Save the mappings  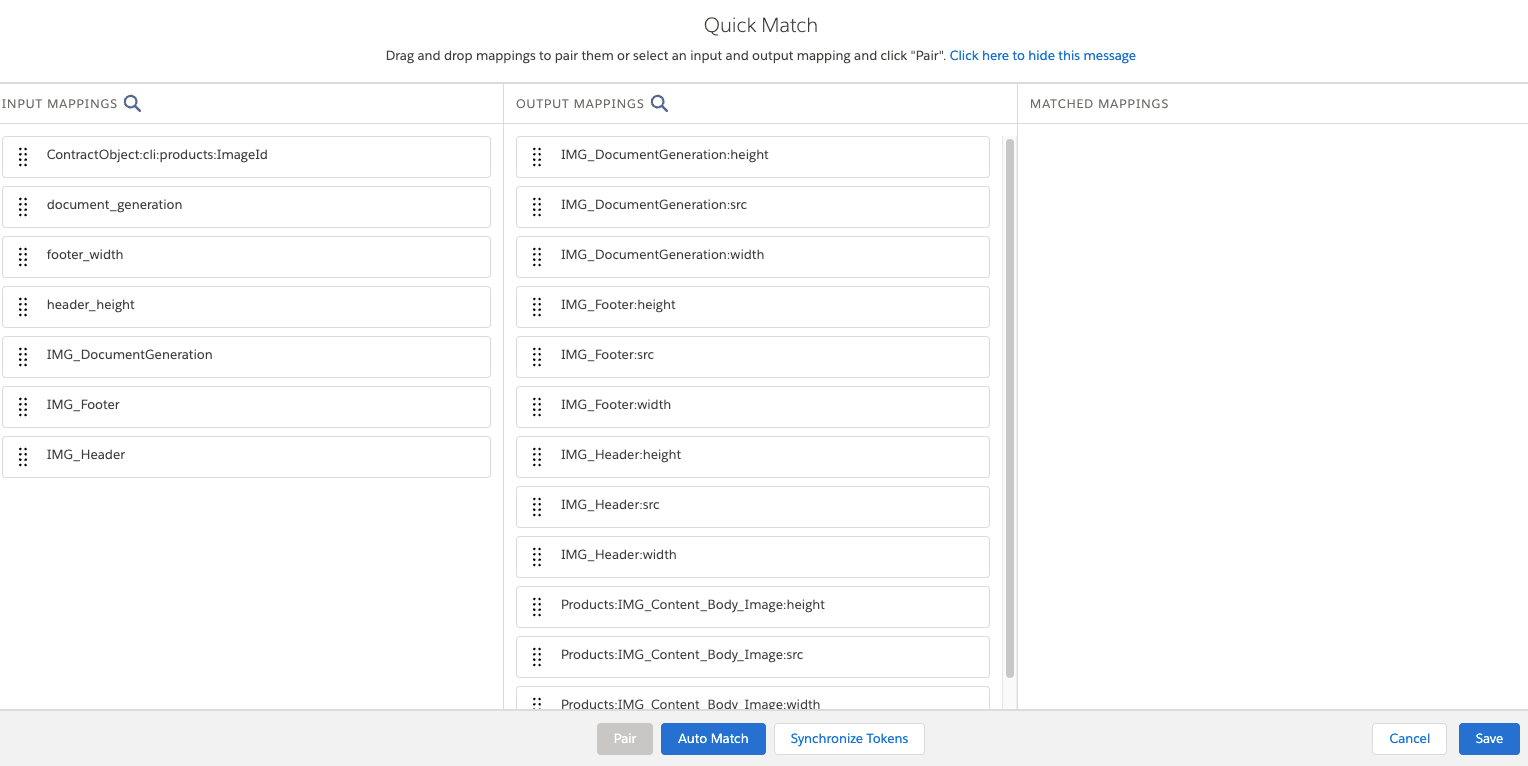pos(1489,738)
